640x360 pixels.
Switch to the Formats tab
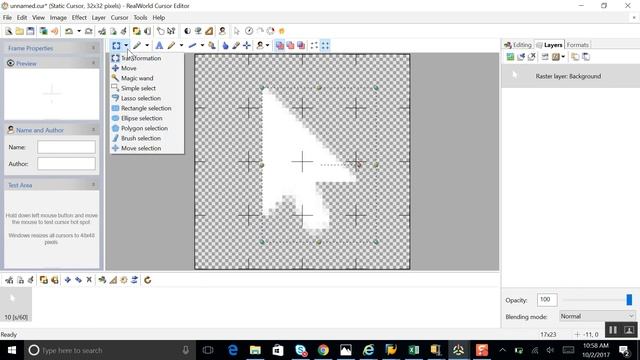point(578,45)
